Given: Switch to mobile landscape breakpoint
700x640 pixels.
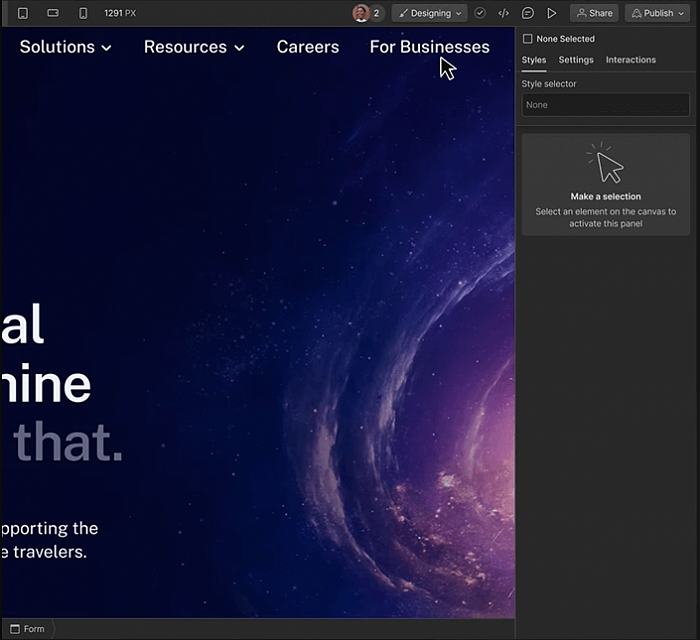Looking at the screenshot, I should (x=53, y=13).
